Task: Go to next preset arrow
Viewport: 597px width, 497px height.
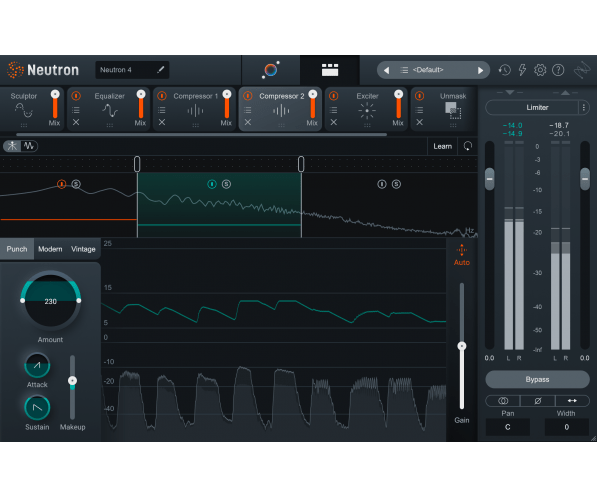Action: (x=480, y=70)
